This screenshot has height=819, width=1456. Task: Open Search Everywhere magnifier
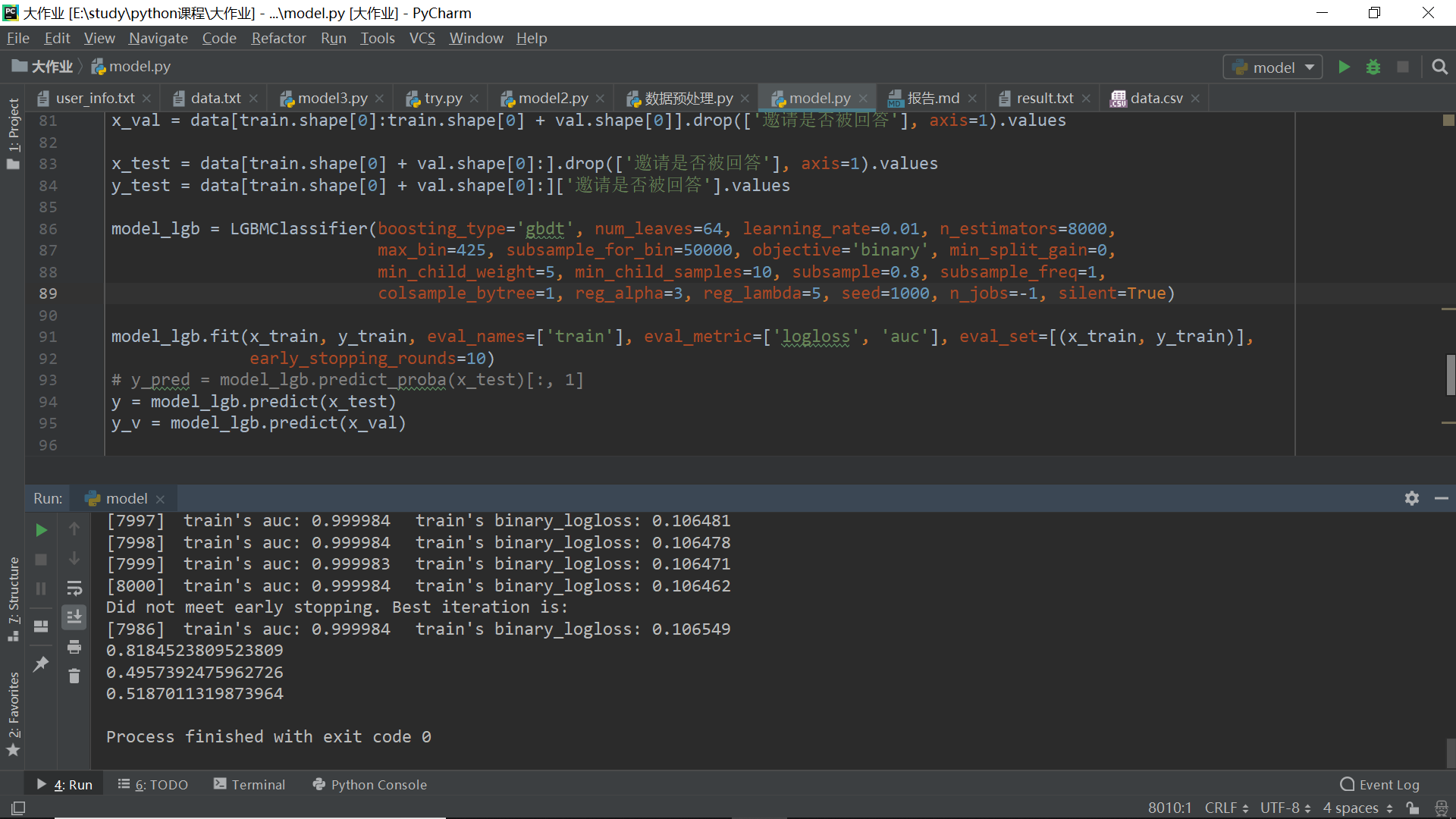(x=1440, y=67)
